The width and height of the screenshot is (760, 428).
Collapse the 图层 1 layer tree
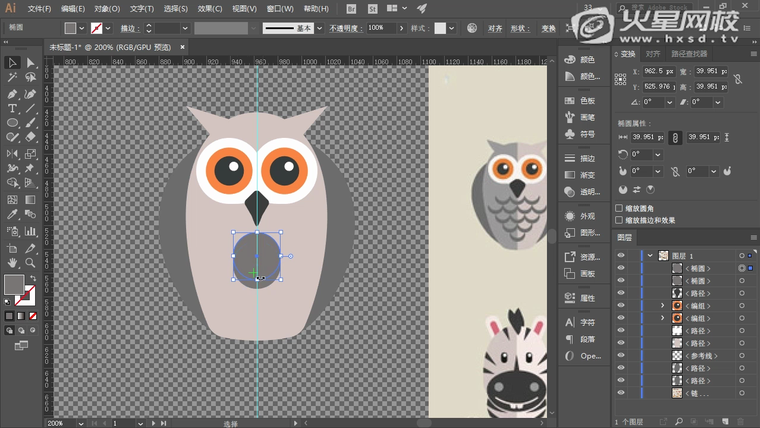[x=649, y=256]
